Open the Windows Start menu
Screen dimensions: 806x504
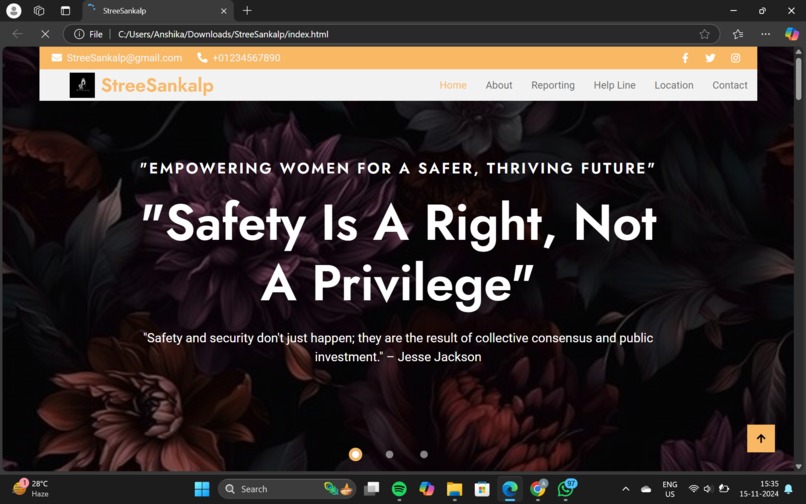pyautogui.click(x=202, y=489)
